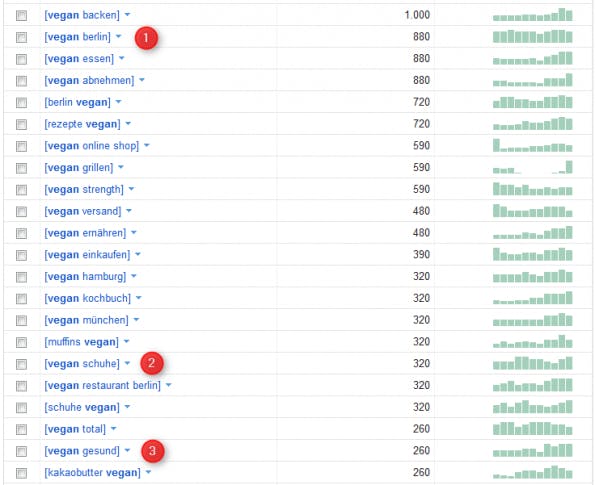Open dropdown arrow next to [vegan backen]

pos(127,15)
